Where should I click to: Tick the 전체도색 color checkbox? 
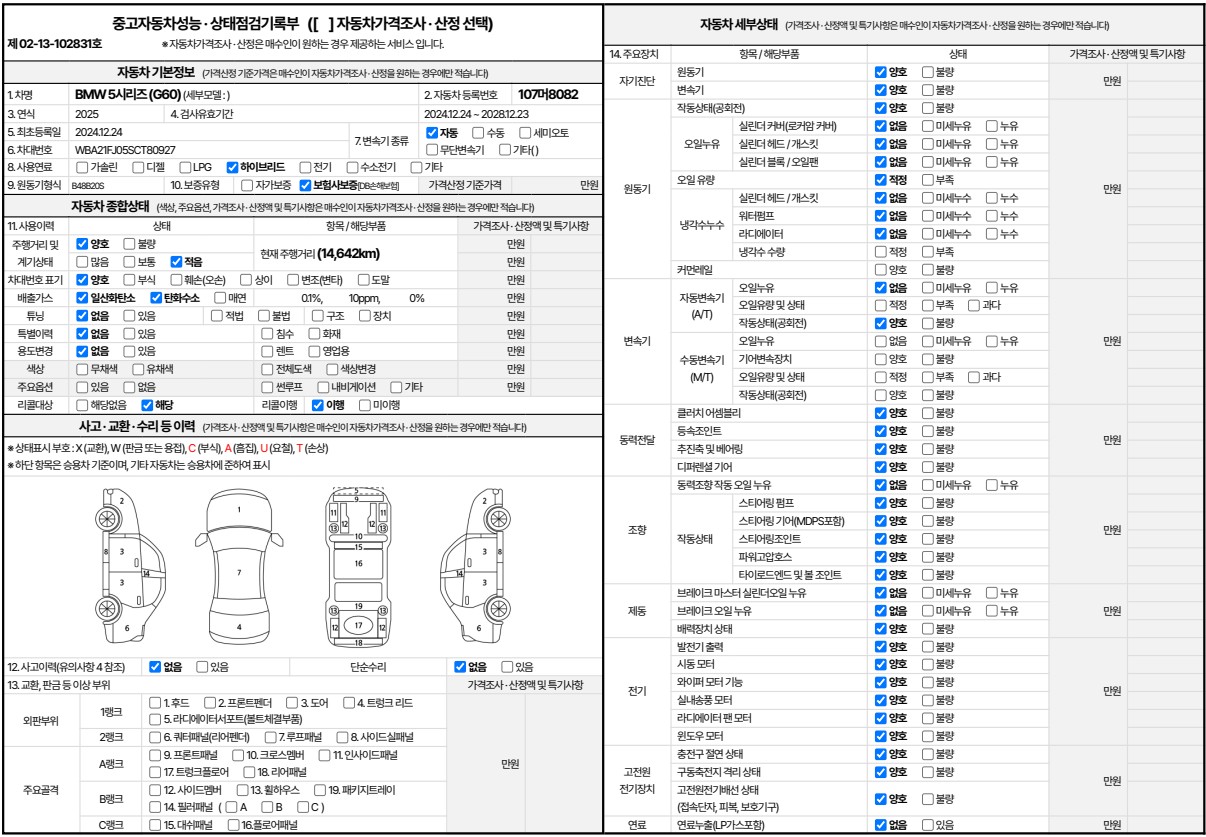click(x=266, y=369)
